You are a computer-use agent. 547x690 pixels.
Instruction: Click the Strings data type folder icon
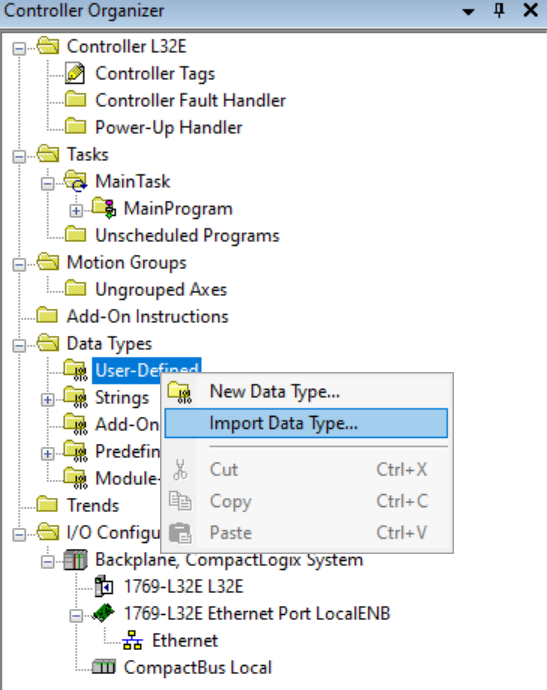click(76, 397)
